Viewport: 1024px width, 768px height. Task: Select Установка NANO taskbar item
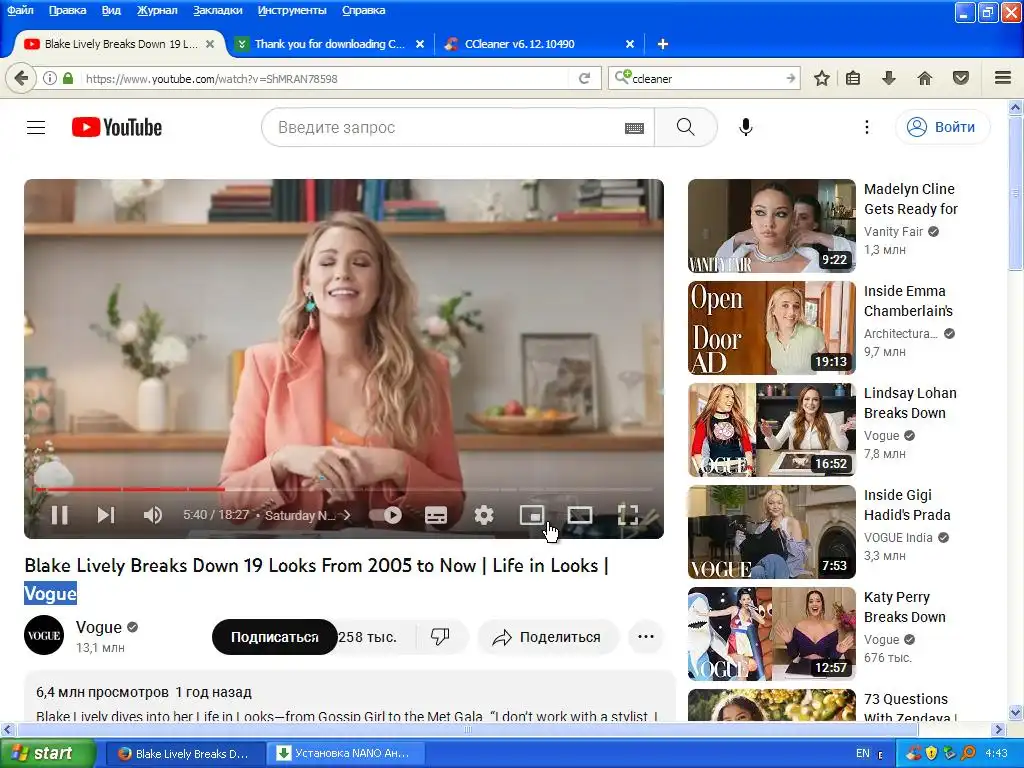(347, 754)
